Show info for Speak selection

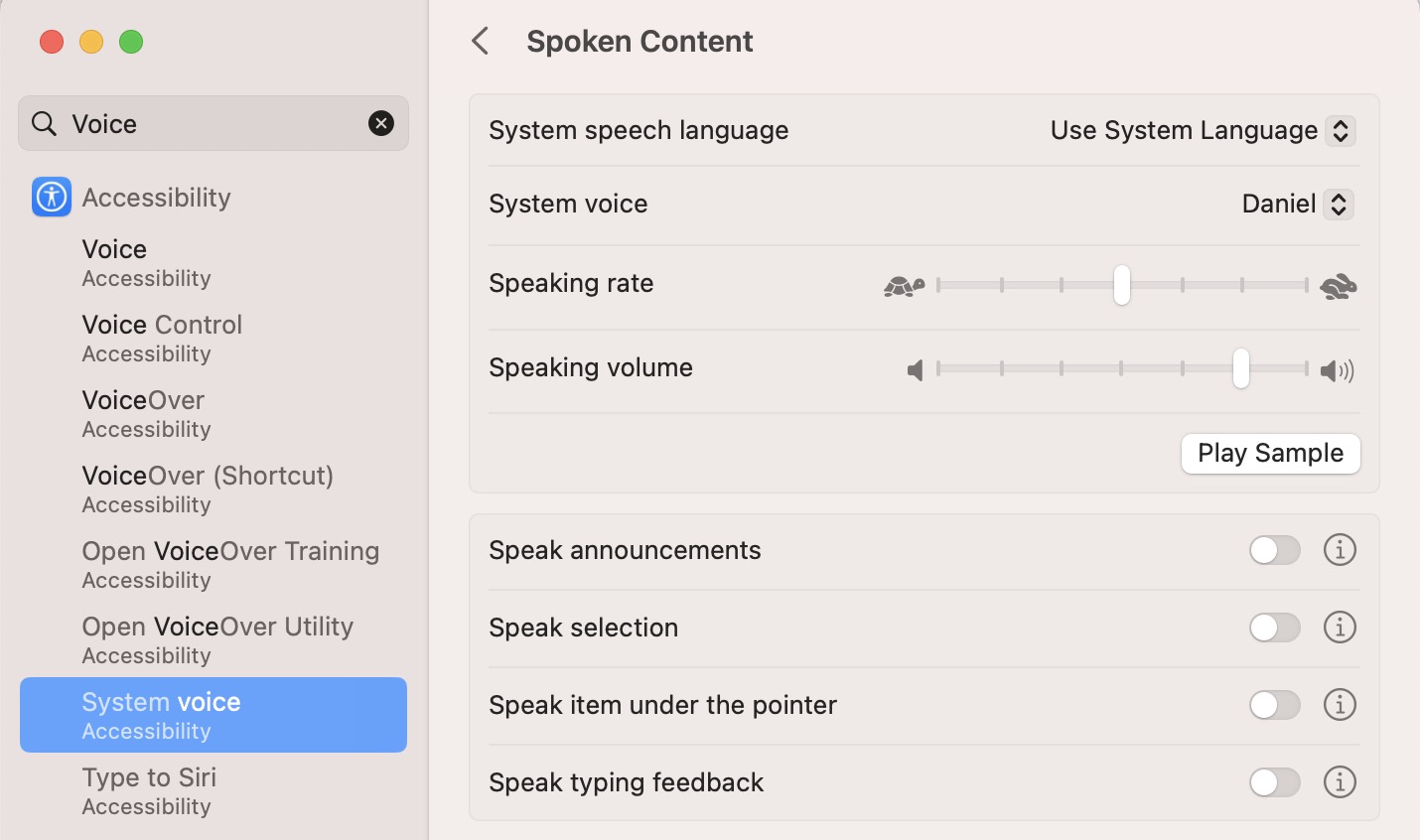coord(1340,628)
